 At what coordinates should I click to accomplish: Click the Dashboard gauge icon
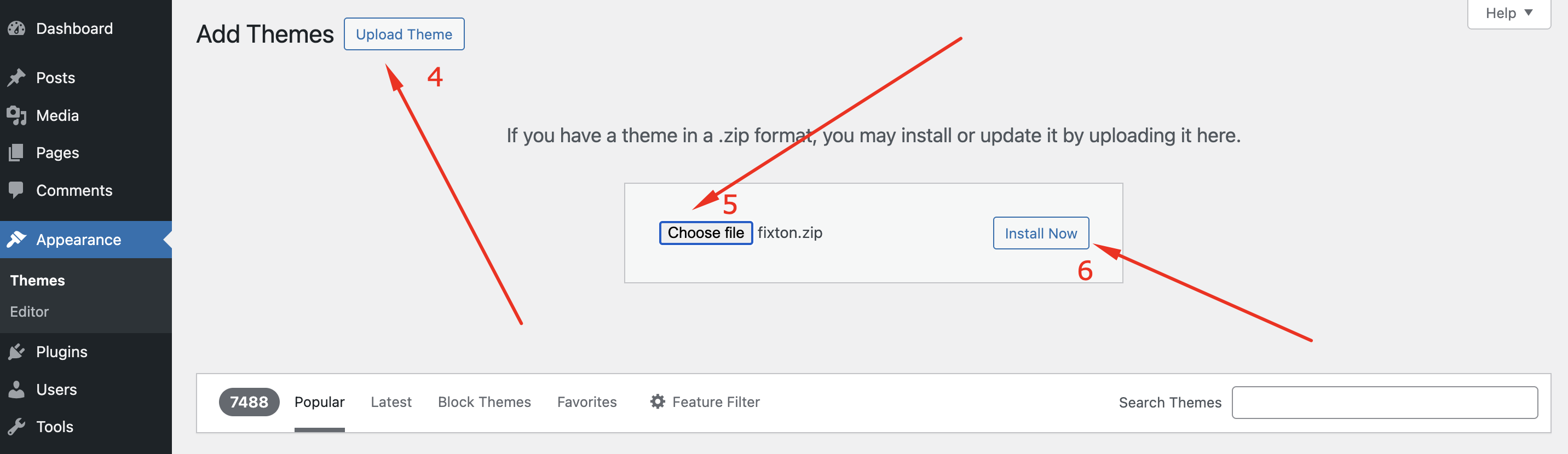click(x=16, y=28)
